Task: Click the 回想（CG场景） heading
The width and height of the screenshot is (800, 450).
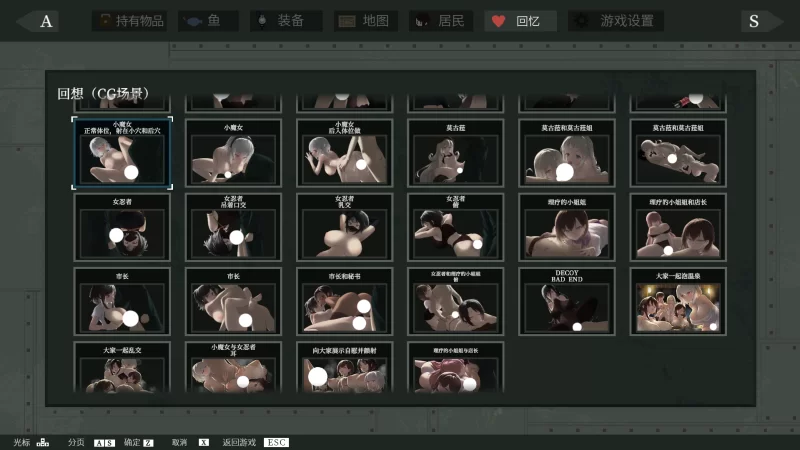Action: click(x=104, y=94)
